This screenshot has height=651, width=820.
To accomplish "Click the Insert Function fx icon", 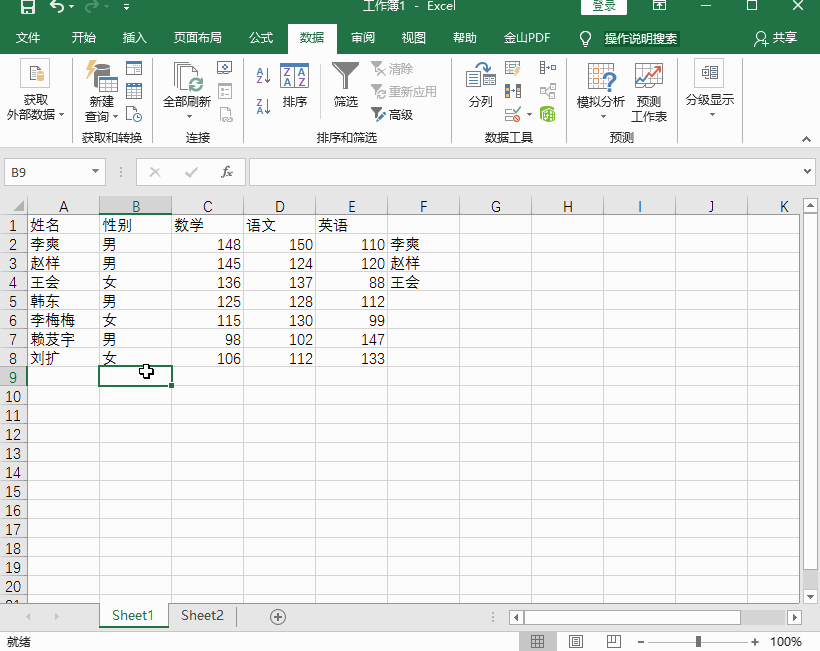I will (227, 172).
